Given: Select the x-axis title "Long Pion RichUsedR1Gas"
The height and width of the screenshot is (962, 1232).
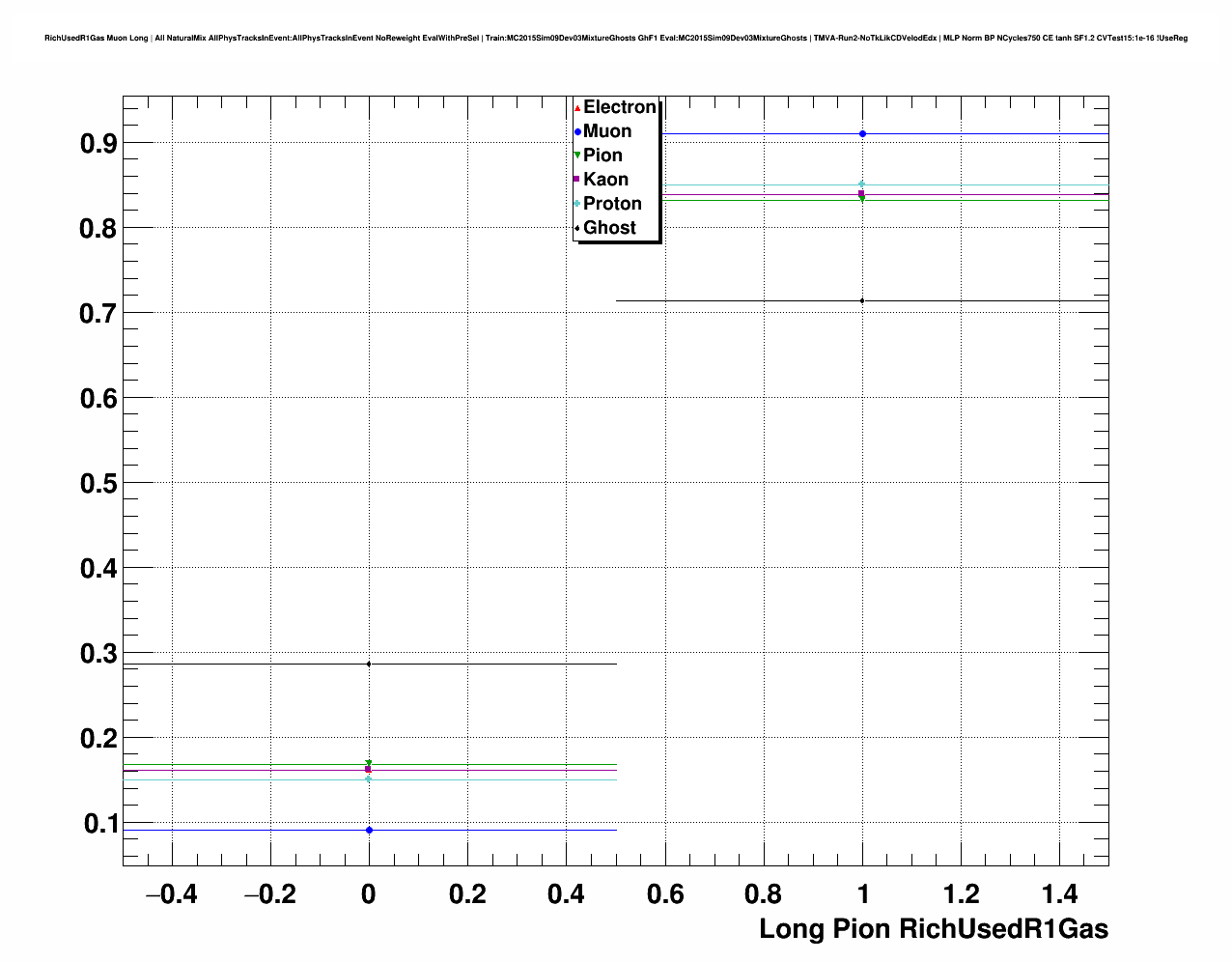Looking at the screenshot, I should tap(933, 929).
